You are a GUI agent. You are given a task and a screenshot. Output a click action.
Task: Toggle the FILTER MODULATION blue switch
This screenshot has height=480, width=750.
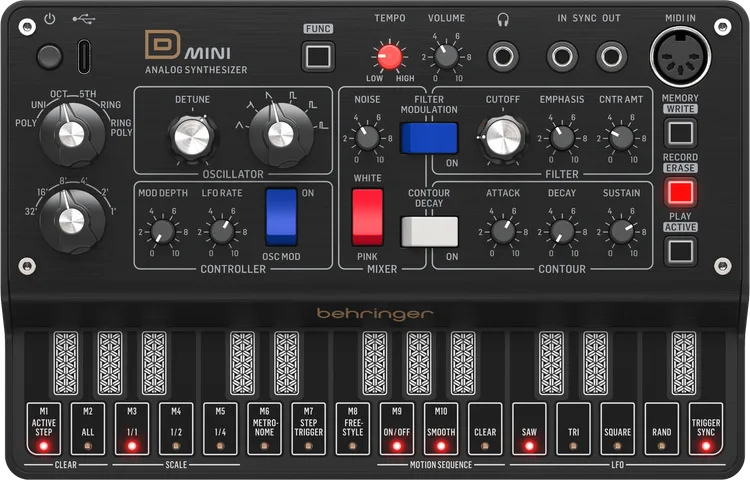pos(429,138)
